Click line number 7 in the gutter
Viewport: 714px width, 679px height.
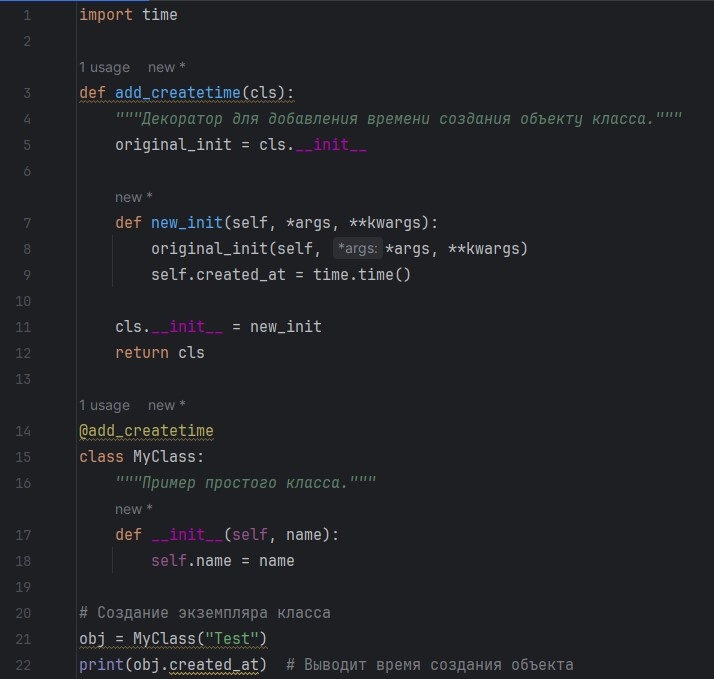[27, 223]
